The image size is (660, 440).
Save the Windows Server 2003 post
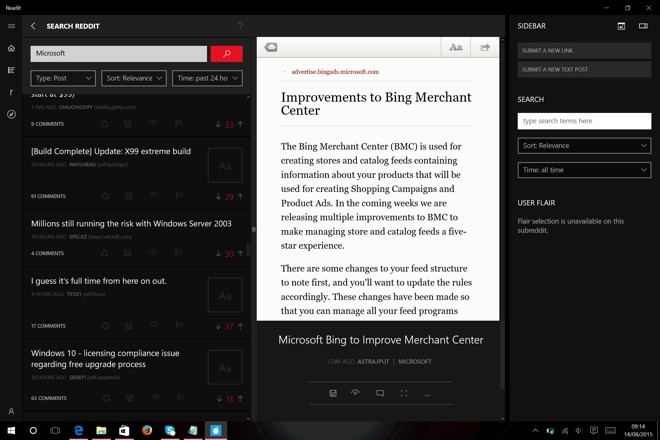128,253
